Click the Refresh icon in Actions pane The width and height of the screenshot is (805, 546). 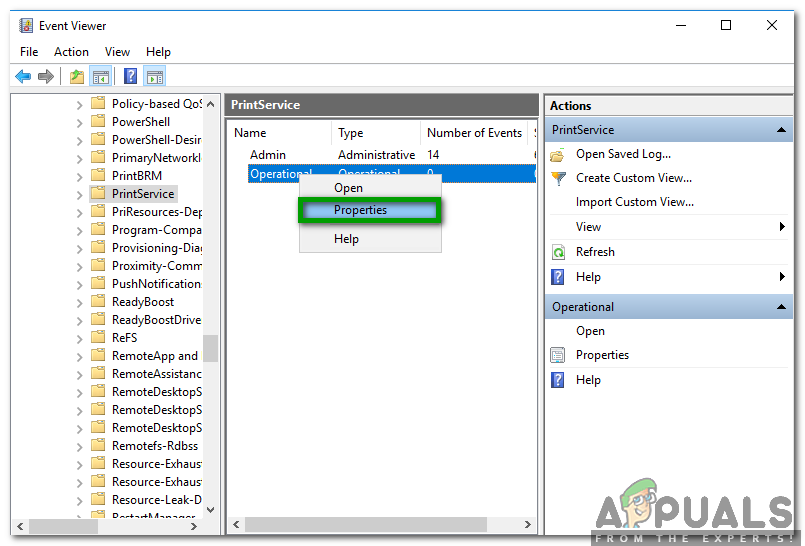[558, 252]
